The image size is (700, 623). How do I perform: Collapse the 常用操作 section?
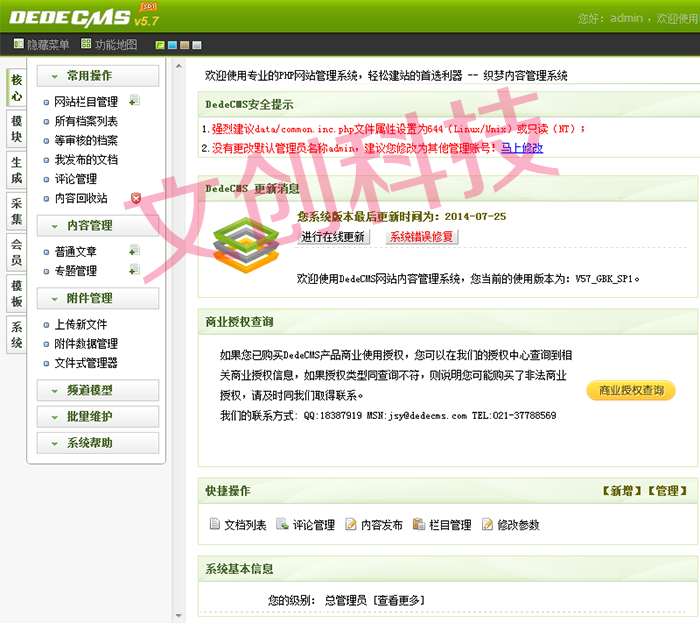[x=98, y=76]
